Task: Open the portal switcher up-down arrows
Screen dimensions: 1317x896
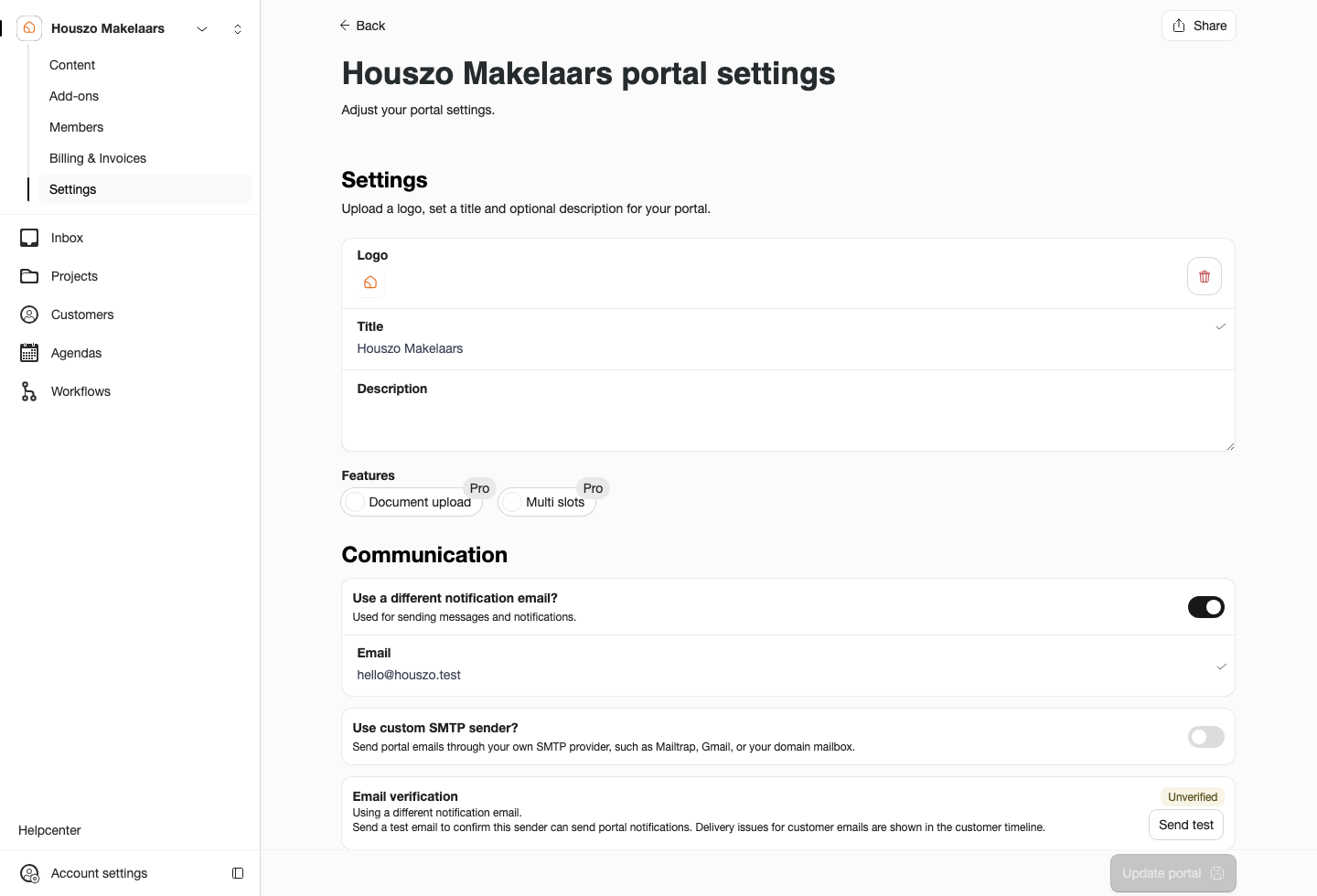Action: click(x=238, y=29)
